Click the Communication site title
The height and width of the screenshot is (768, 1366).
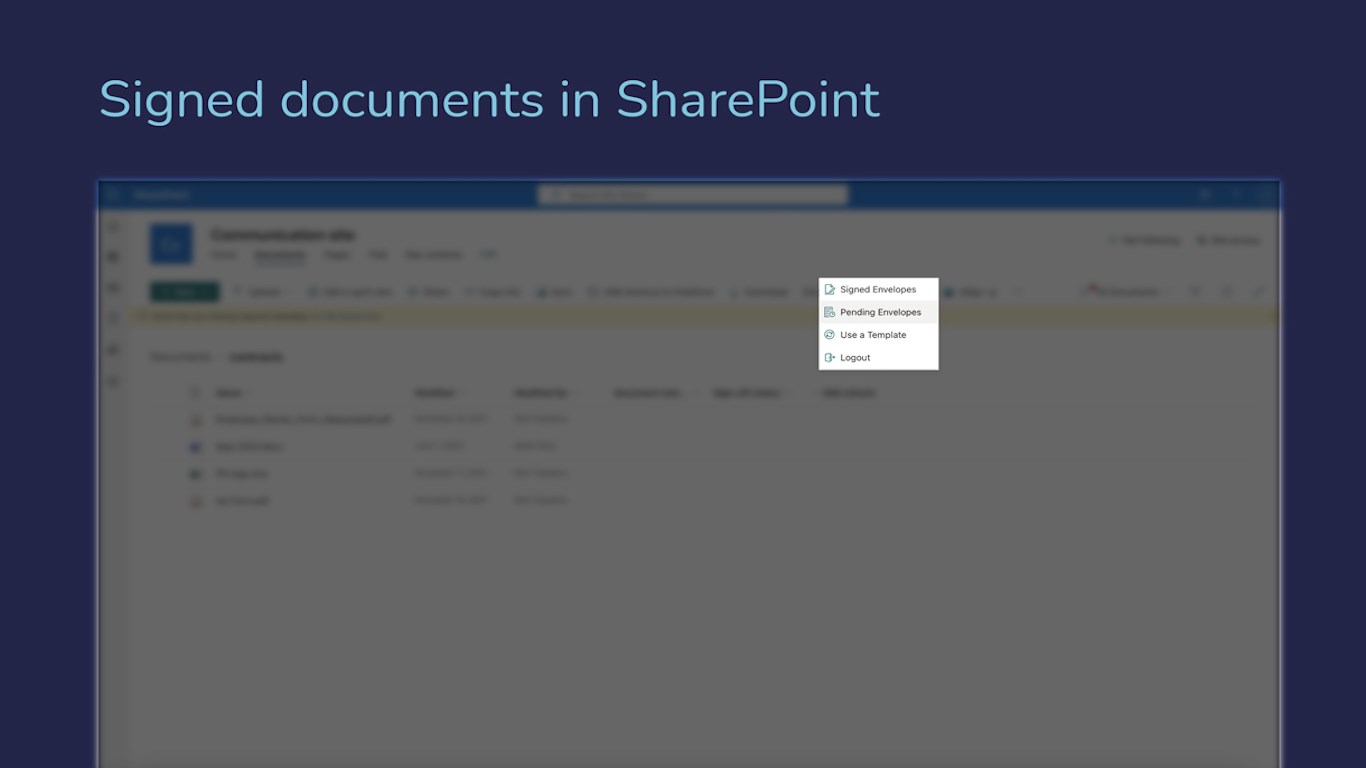[283, 235]
